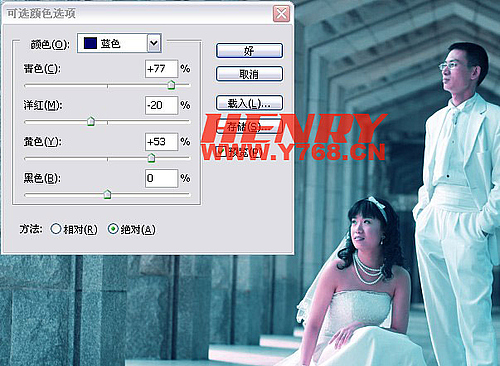Click the 可选颜色选项 title text

[41, 13]
